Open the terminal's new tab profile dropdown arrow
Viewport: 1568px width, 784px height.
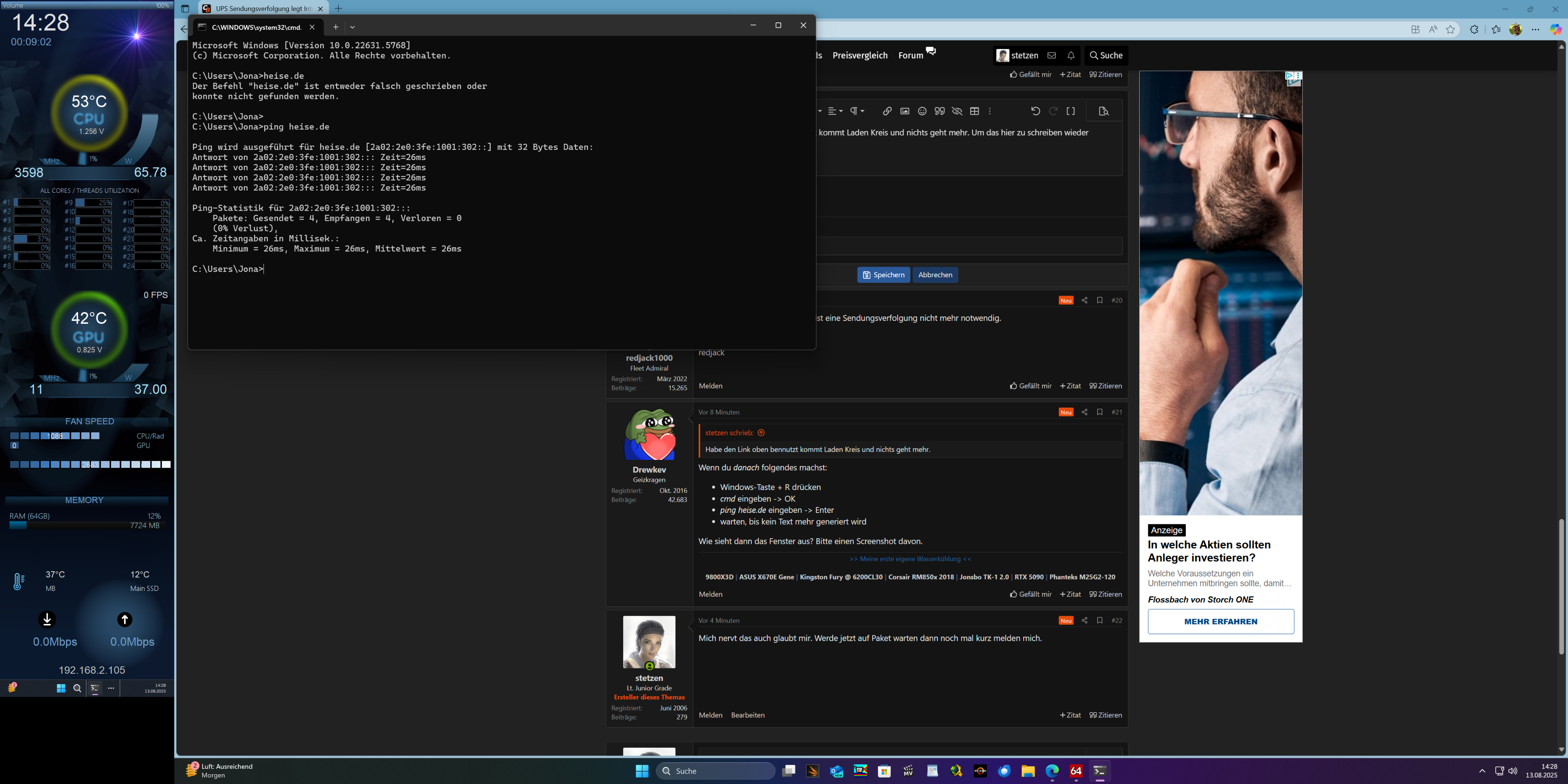352,27
